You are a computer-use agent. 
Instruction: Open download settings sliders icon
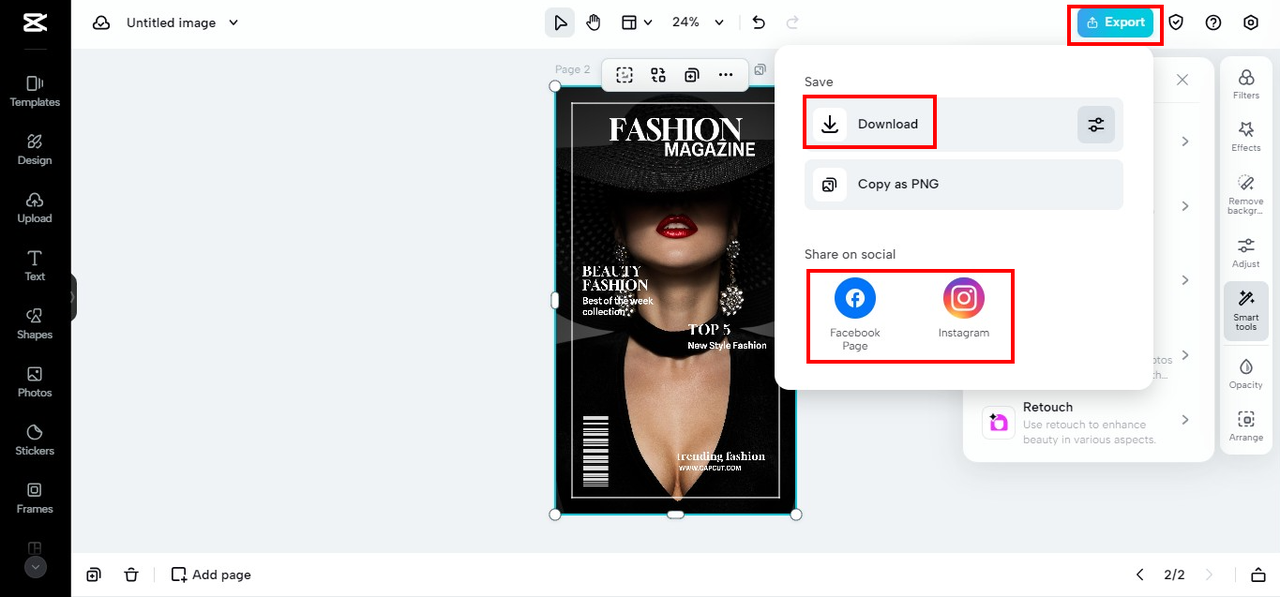(x=1096, y=125)
